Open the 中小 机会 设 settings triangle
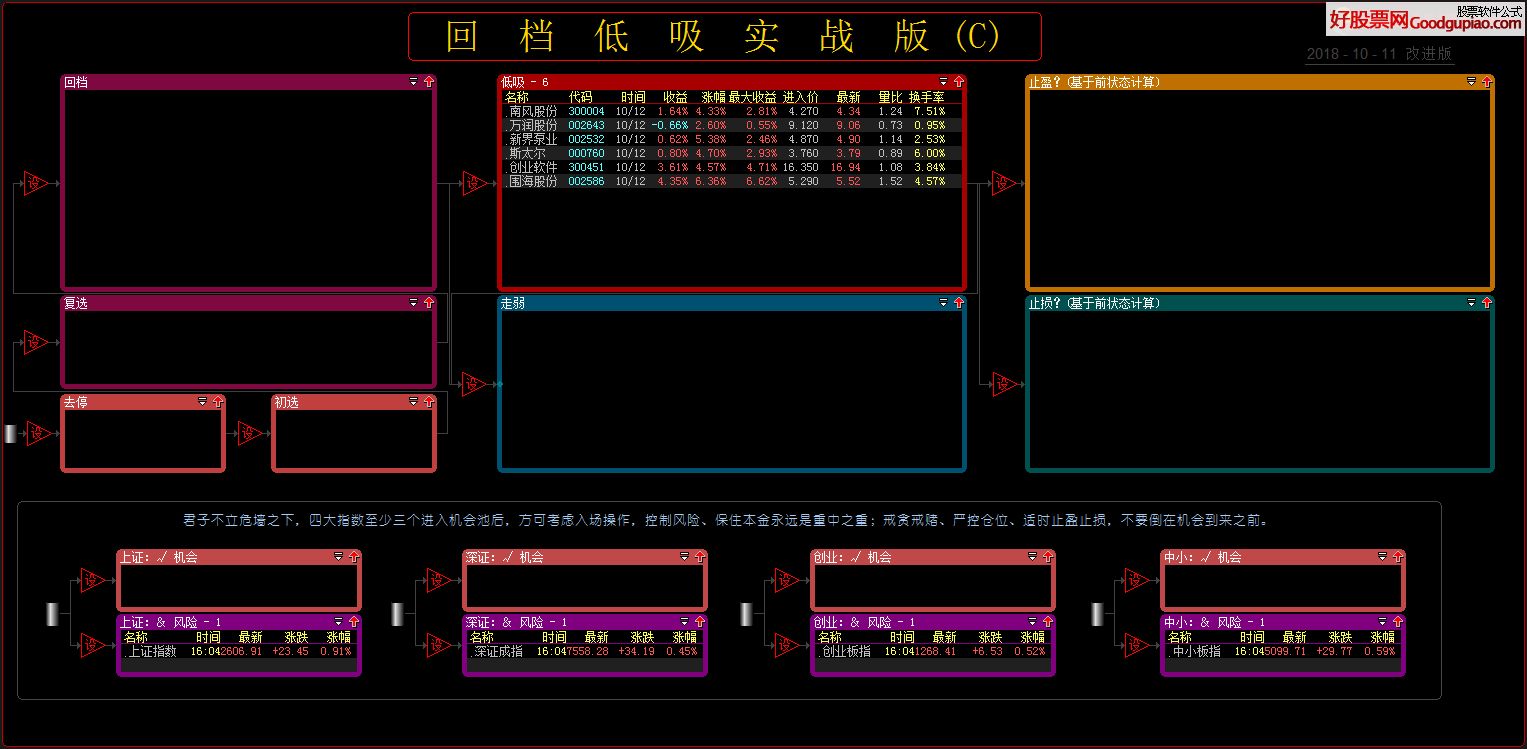The height and width of the screenshot is (749, 1527). coord(1136,580)
